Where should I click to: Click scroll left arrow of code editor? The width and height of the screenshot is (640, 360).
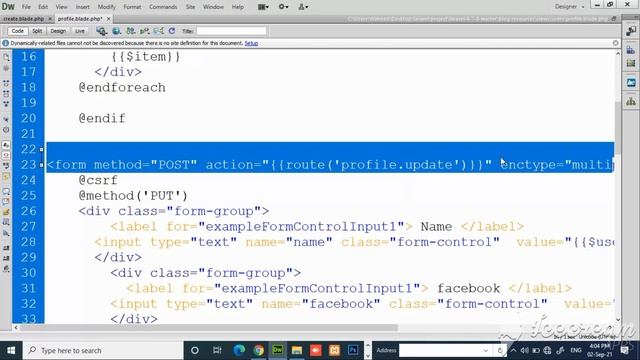pos(16,327)
